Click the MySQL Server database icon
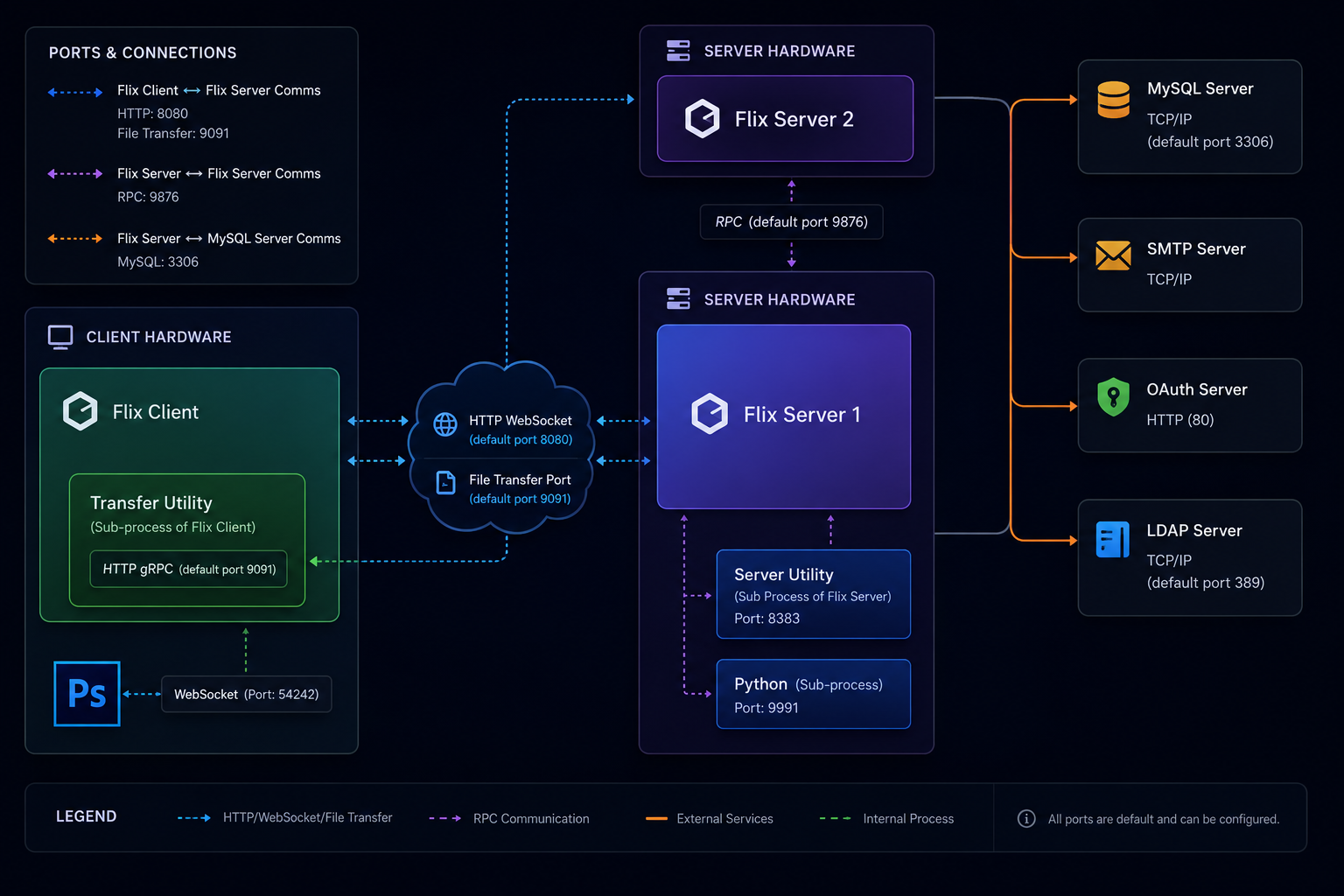Screen dimensions: 1344x896 pos(1114,99)
